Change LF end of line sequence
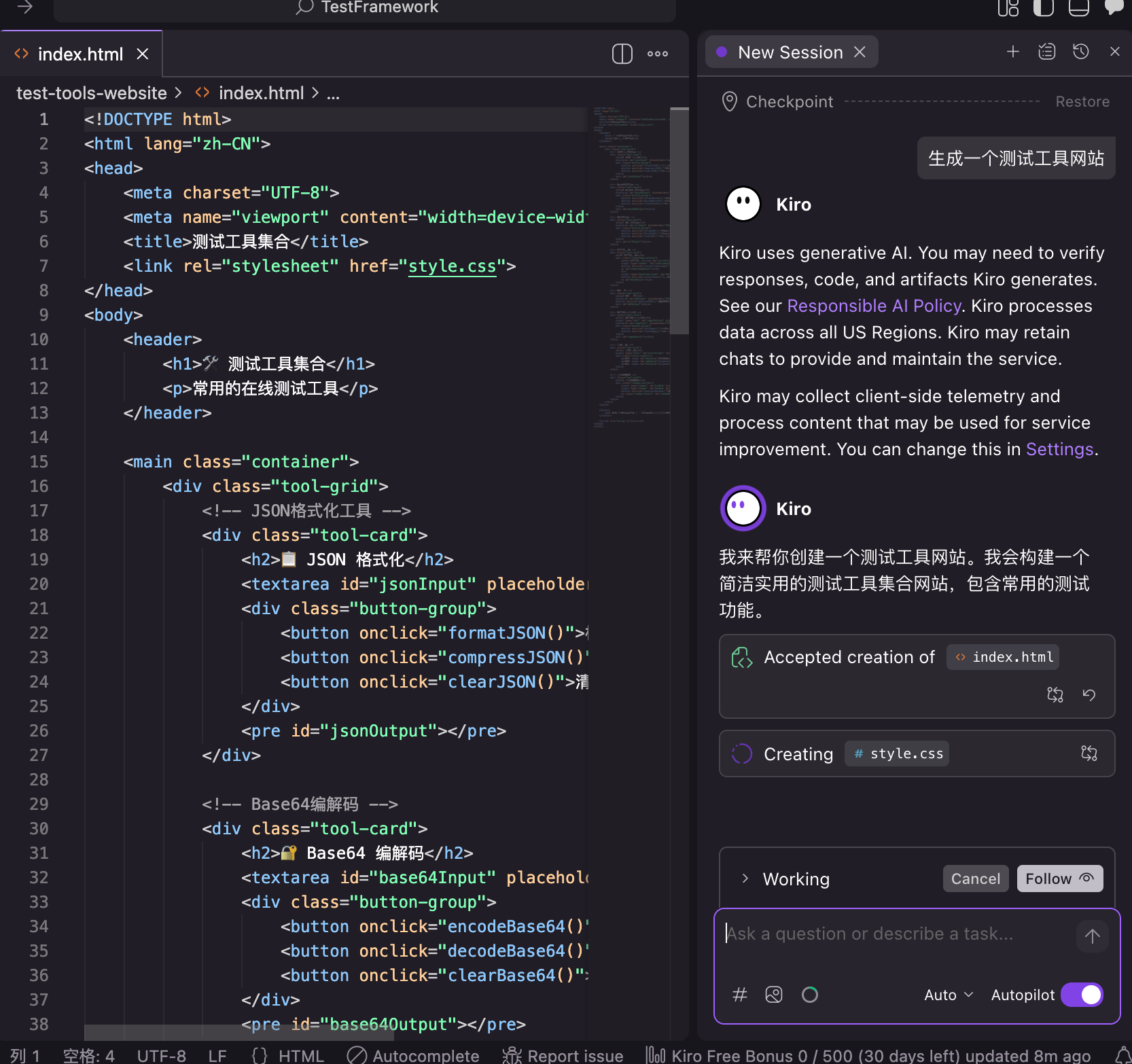This screenshot has width=1132, height=1064. click(x=217, y=1055)
